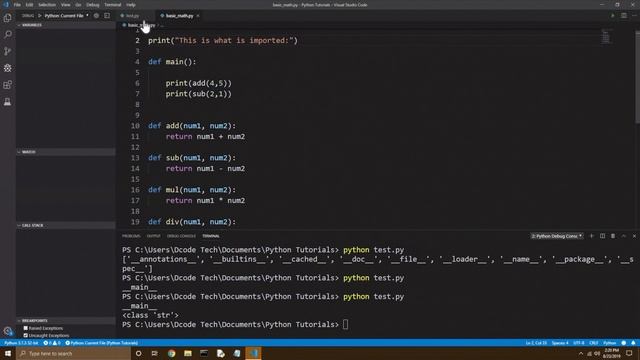Open the Debug Console icon in debug toolbar

pyautogui.click(x=107, y=16)
